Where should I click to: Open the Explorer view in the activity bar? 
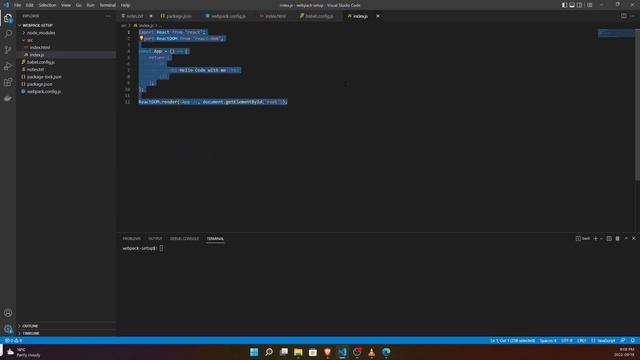[8, 18]
